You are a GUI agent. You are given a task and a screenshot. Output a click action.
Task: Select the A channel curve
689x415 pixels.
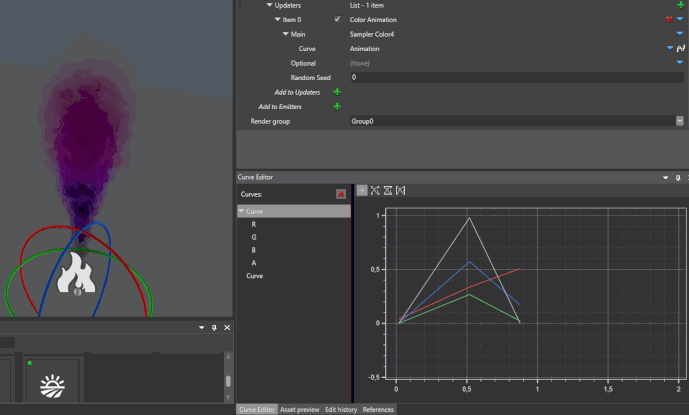pos(254,263)
